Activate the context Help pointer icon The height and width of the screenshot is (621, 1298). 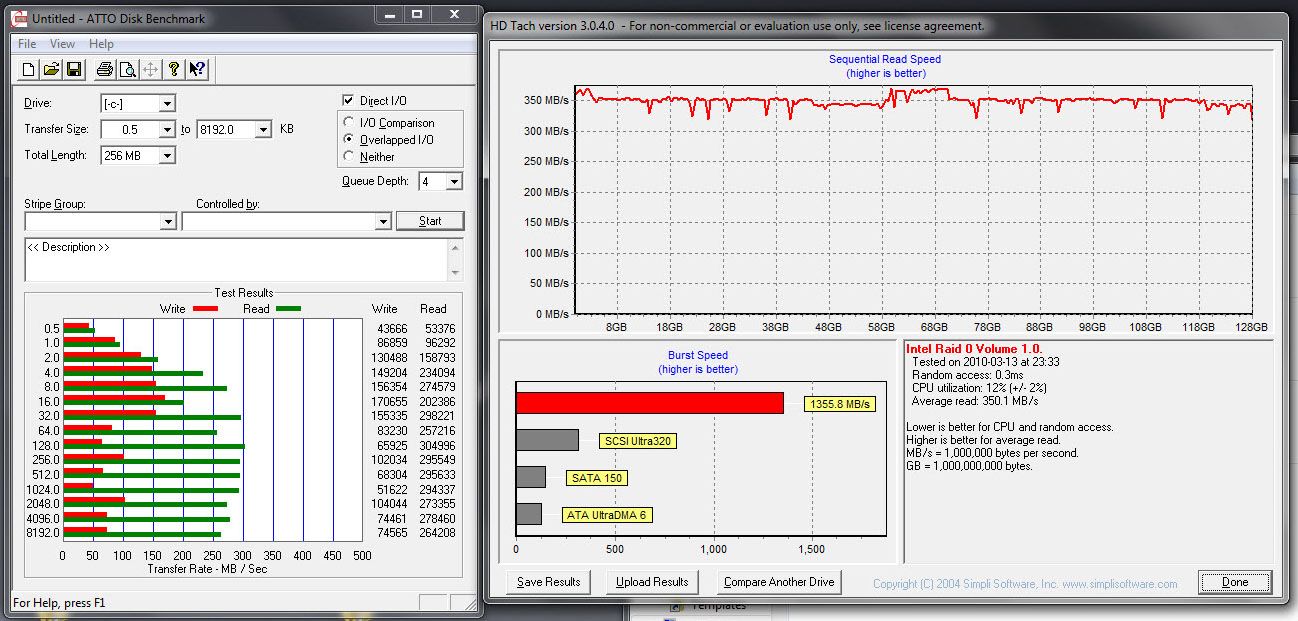pos(197,69)
